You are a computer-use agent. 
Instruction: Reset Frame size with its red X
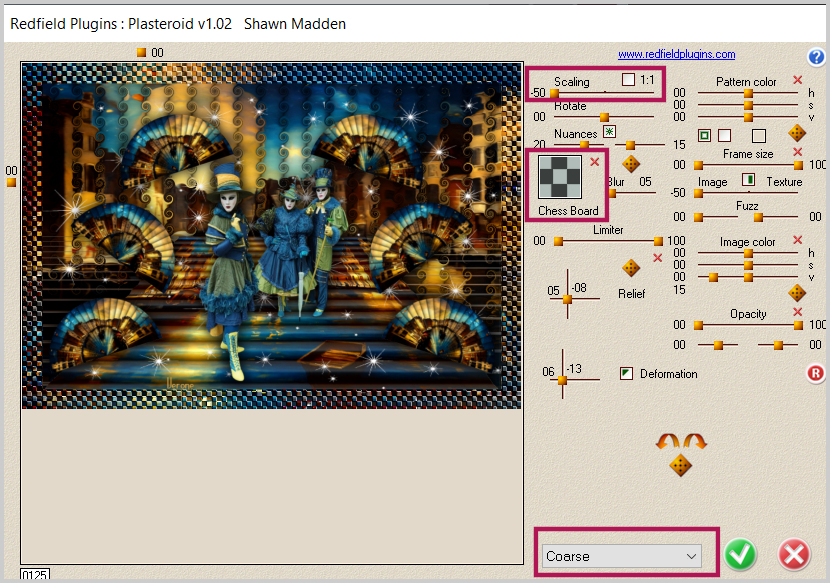point(798,152)
